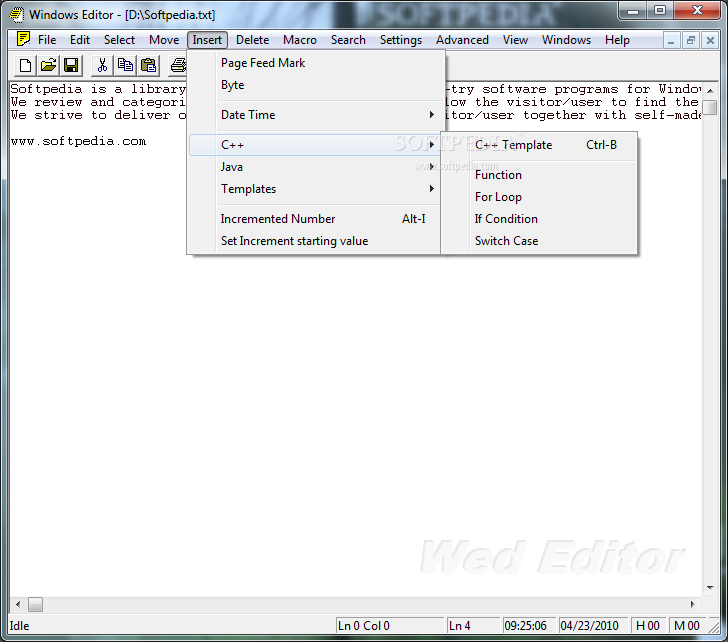Click the Ln 0 Col 0 status field
This screenshot has width=728, height=642.
click(x=390, y=626)
